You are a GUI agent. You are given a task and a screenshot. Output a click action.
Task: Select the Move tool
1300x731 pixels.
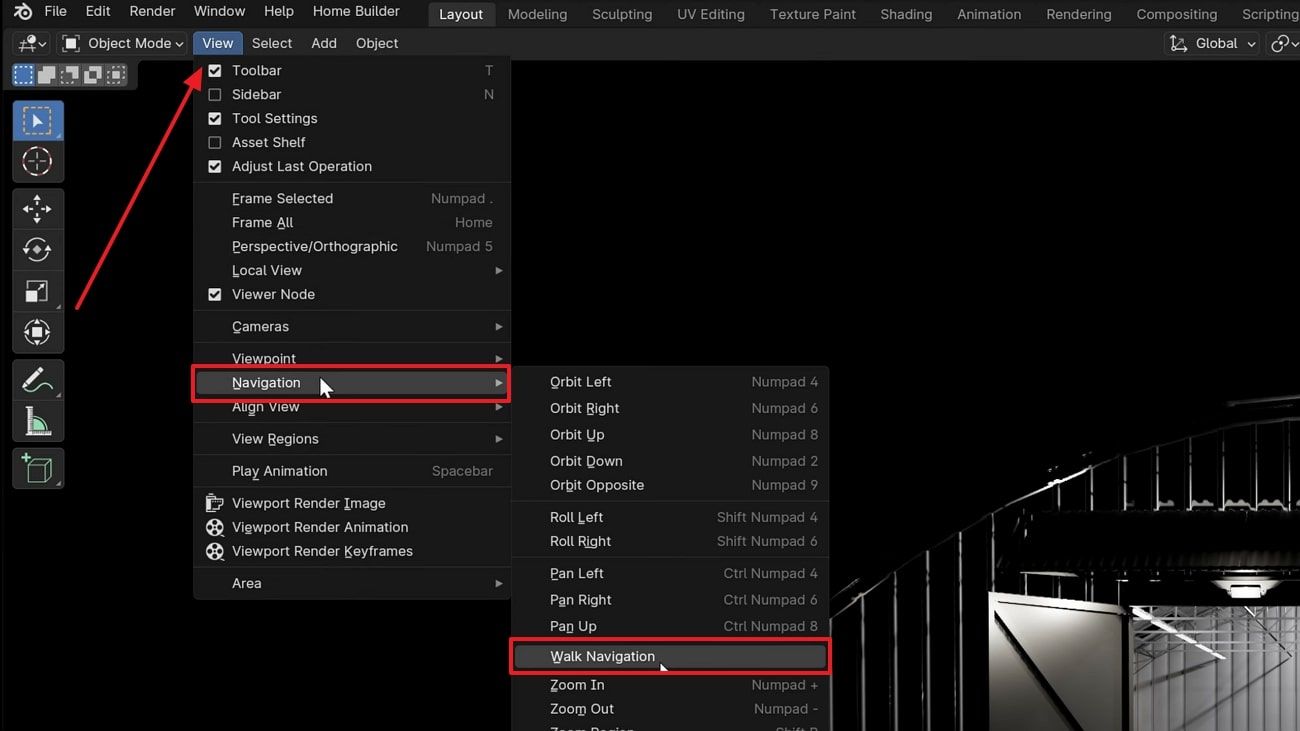click(x=37, y=208)
